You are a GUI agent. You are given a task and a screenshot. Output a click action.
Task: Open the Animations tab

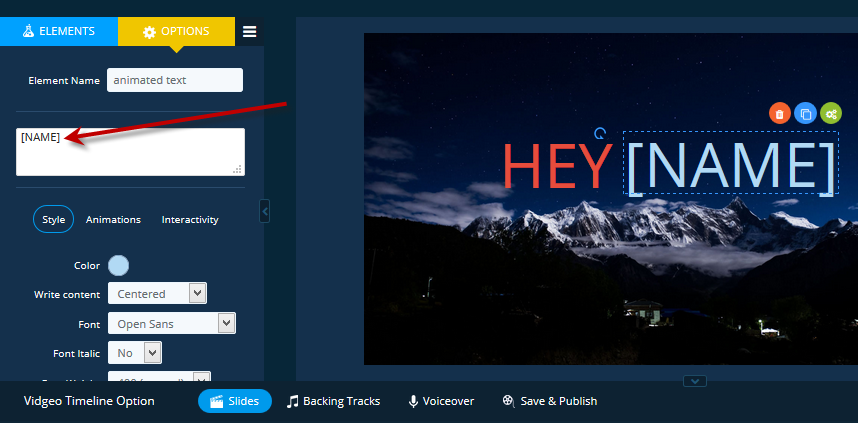(113, 219)
